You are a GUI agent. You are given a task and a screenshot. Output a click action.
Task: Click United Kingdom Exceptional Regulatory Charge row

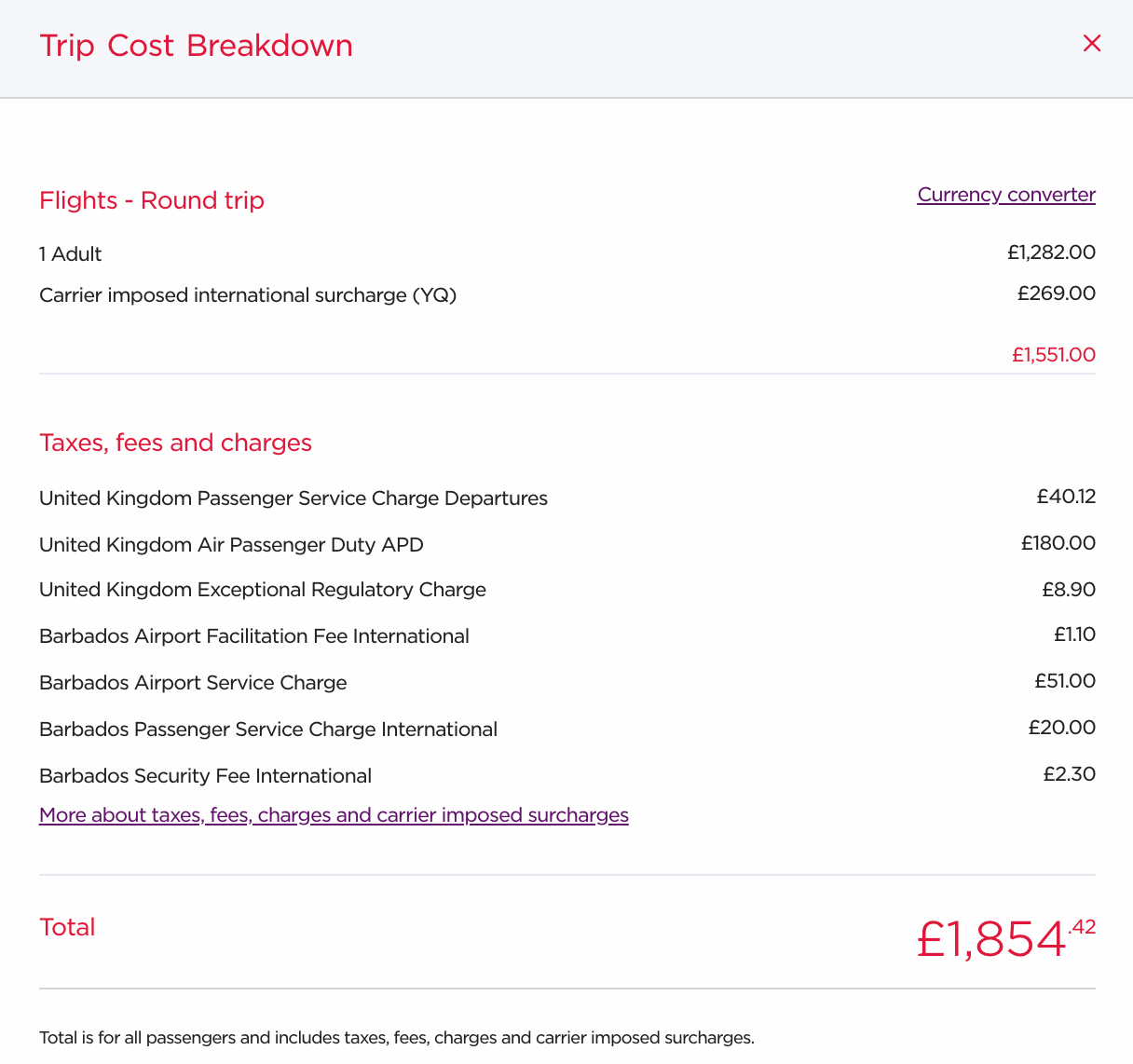click(x=567, y=590)
